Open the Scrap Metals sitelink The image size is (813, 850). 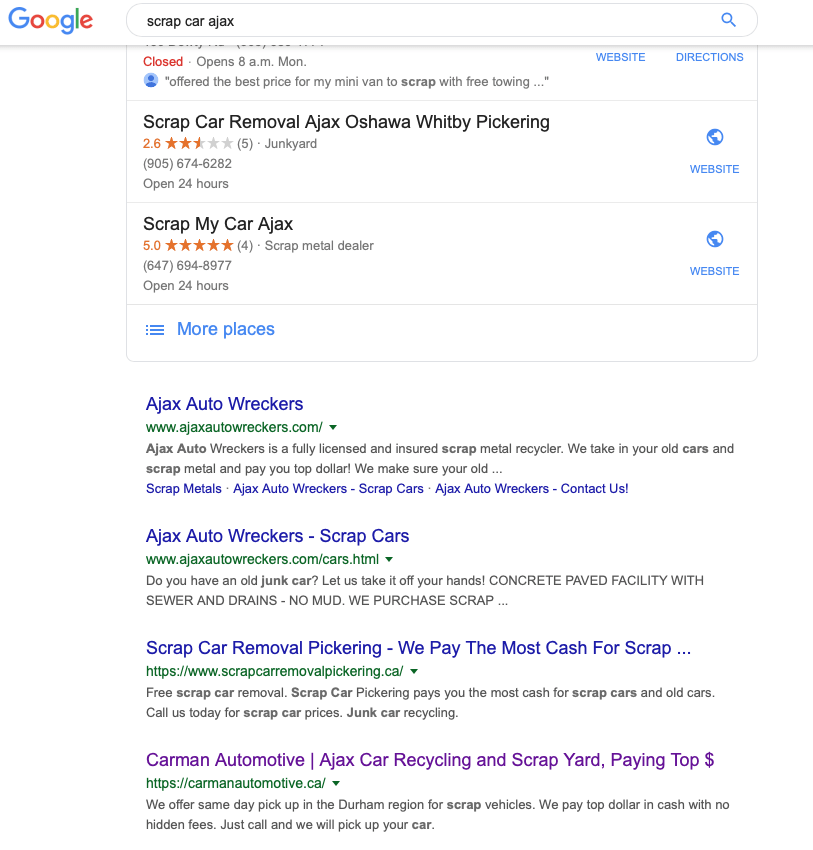pyautogui.click(x=184, y=489)
